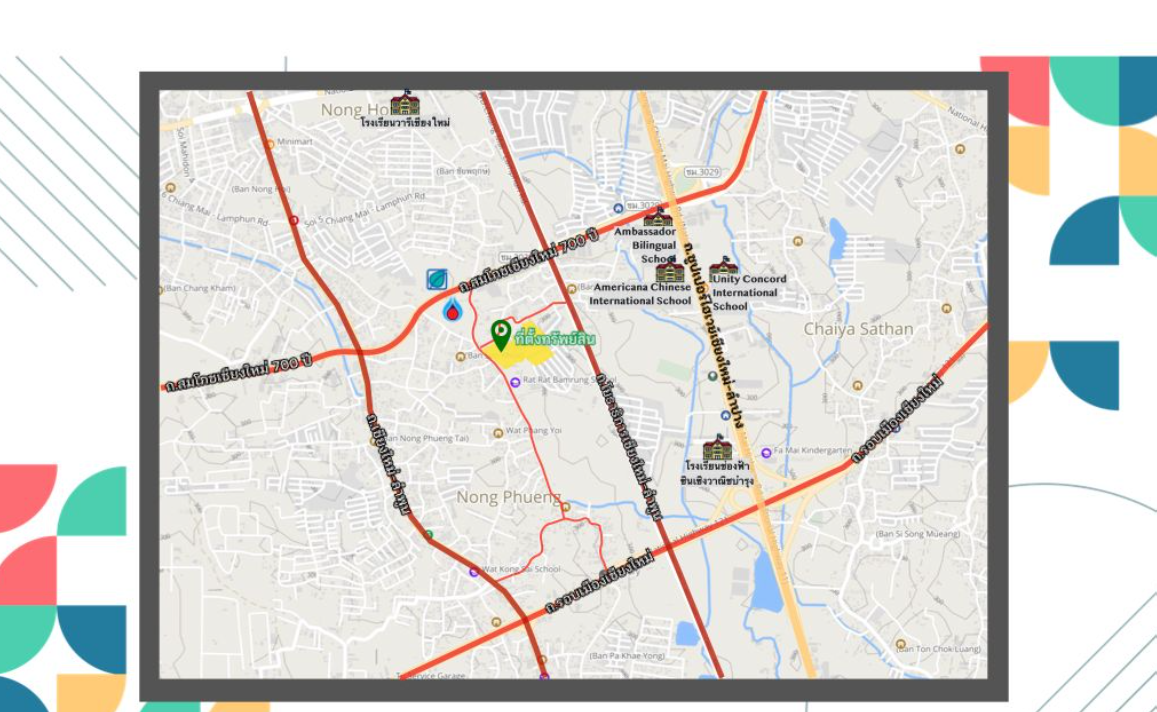Click ถ.รอบเมืองเชียงใหม่ label nearest Fa Mai Kindergarten
Viewport: 1157px width, 712px height.
[x=897, y=420]
